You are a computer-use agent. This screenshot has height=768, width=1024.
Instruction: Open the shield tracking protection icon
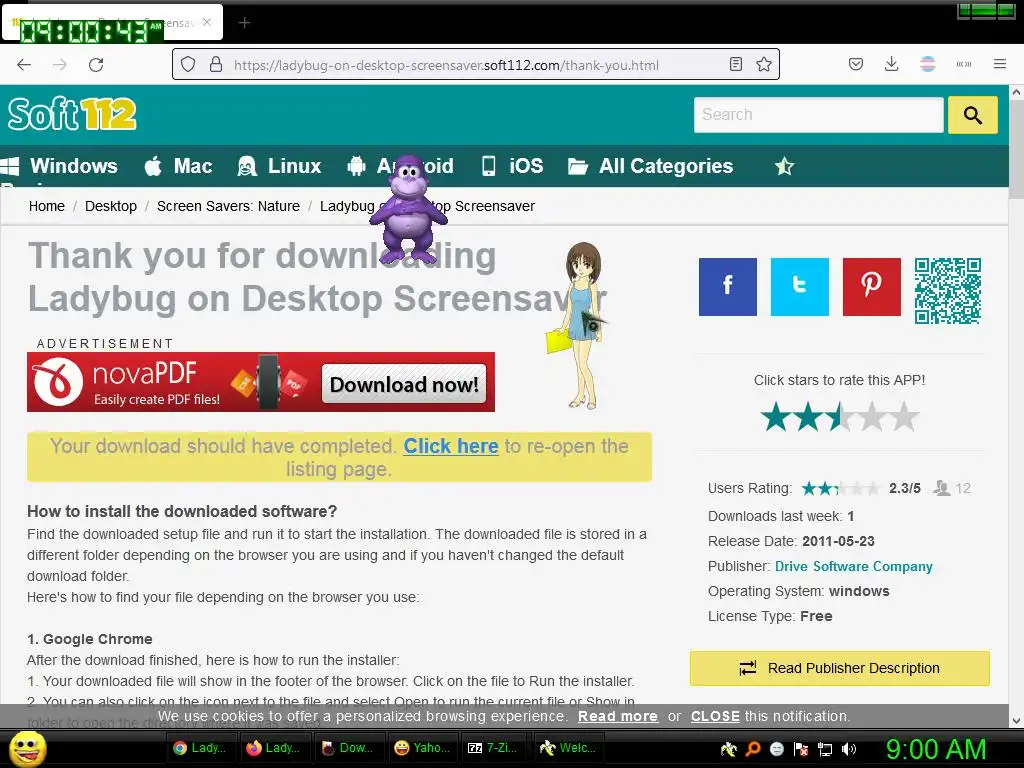point(188,65)
